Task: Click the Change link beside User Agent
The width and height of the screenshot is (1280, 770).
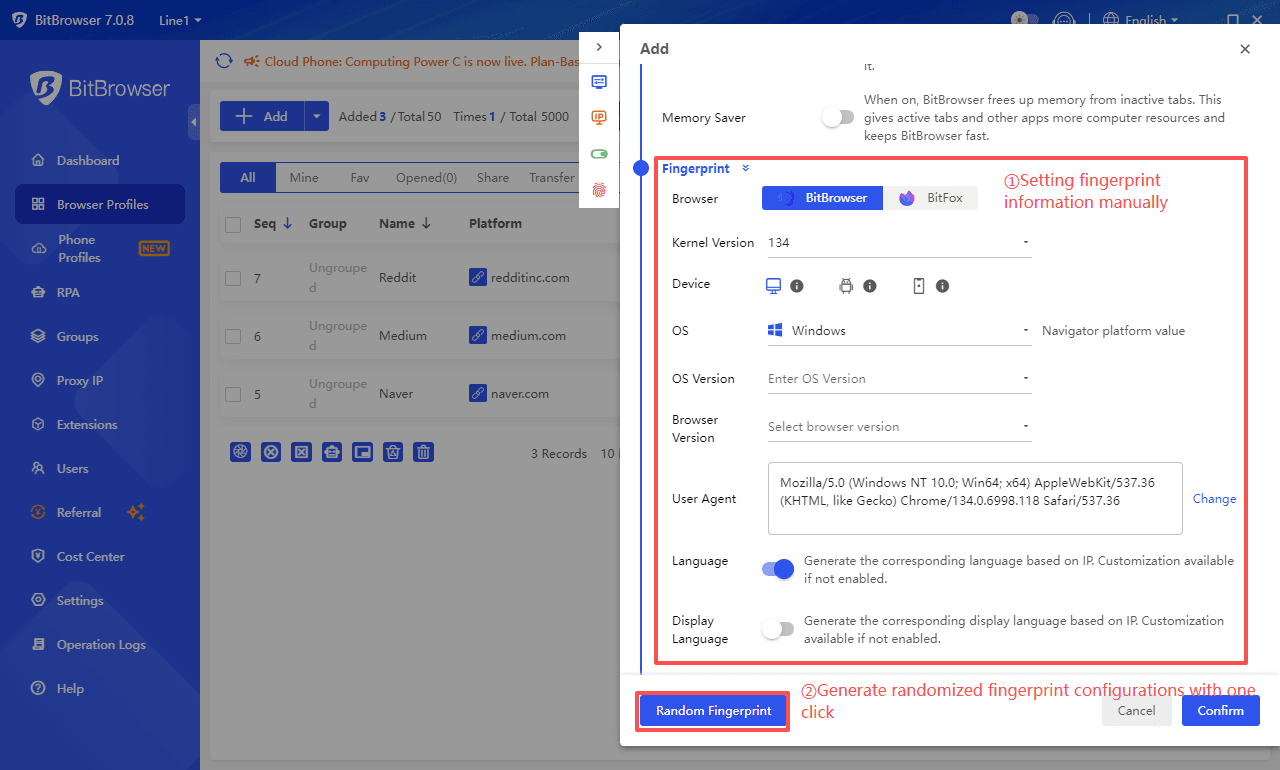Action: click(x=1214, y=499)
